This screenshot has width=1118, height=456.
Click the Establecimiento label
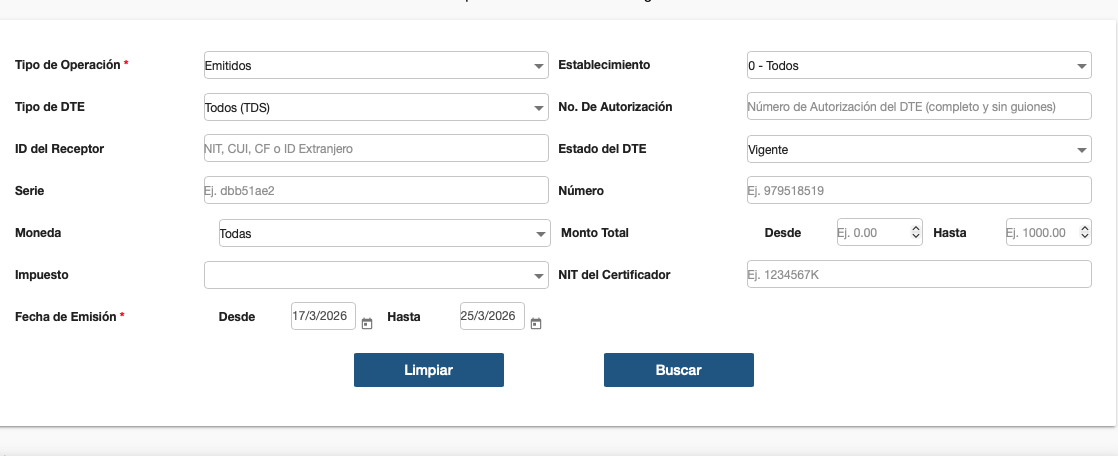(x=604, y=65)
